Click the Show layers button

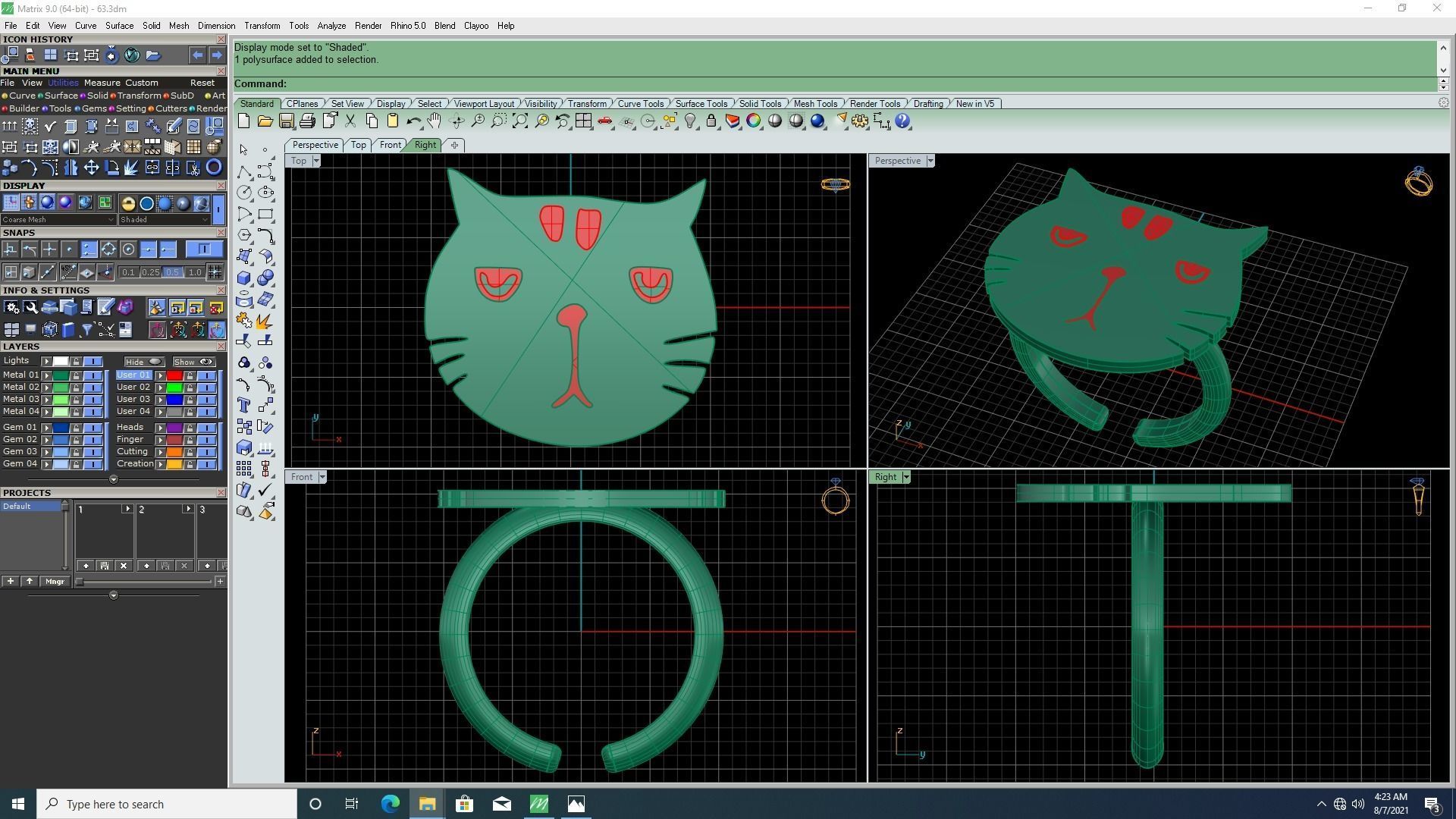[x=194, y=362]
